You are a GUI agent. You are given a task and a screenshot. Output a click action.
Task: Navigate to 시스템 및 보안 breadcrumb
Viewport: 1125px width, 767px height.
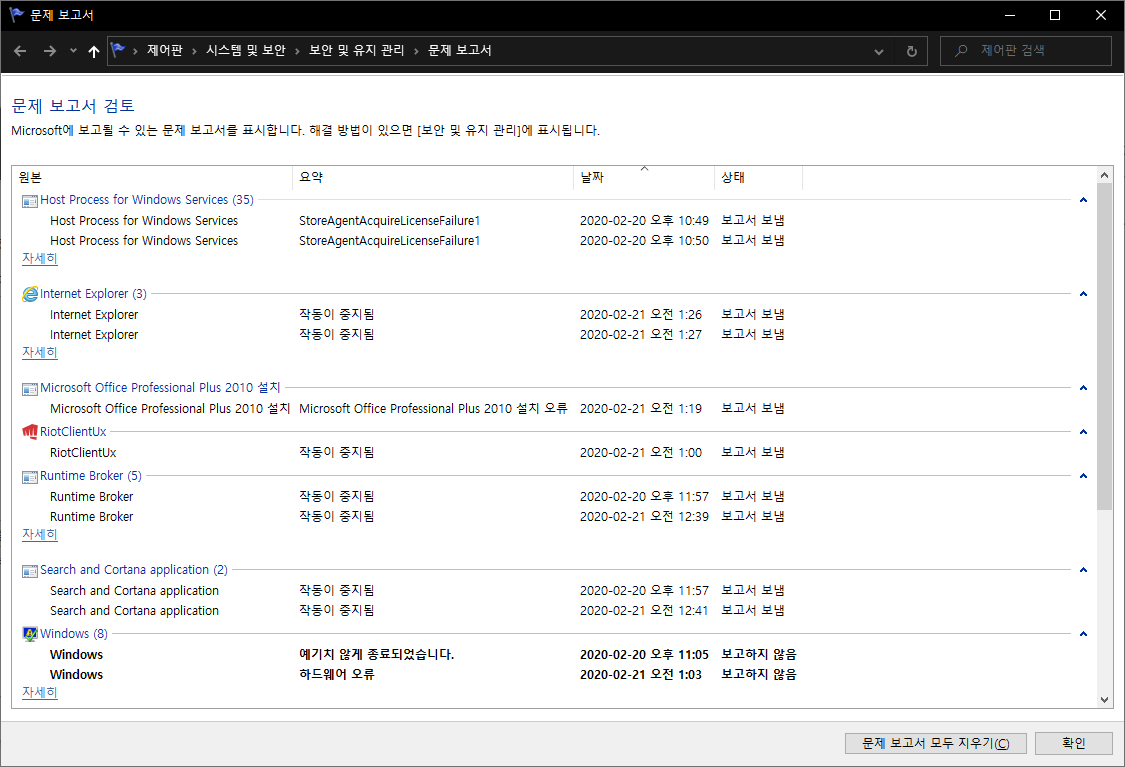click(x=246, y=50)
